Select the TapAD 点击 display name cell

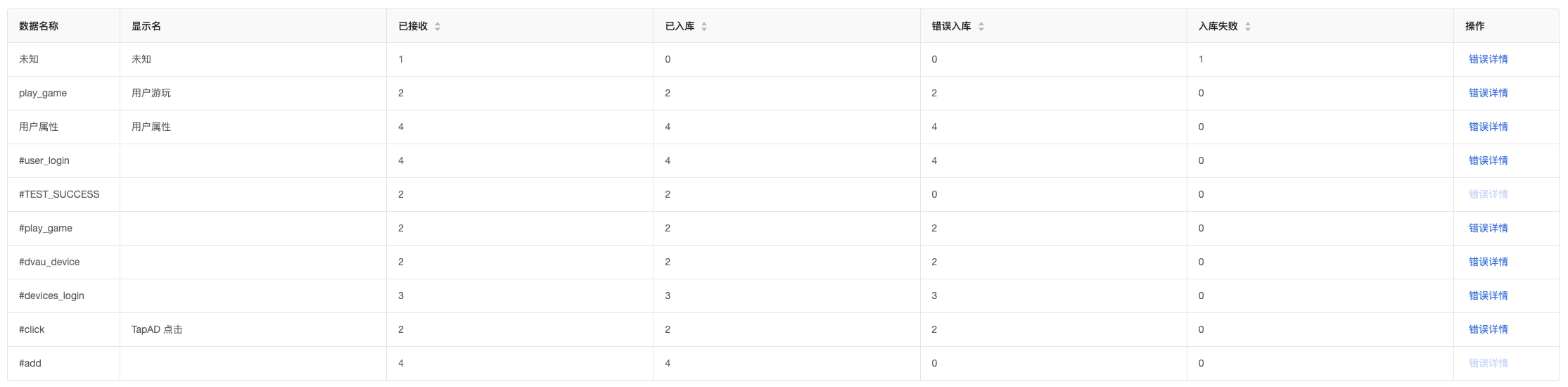(253, 329)
